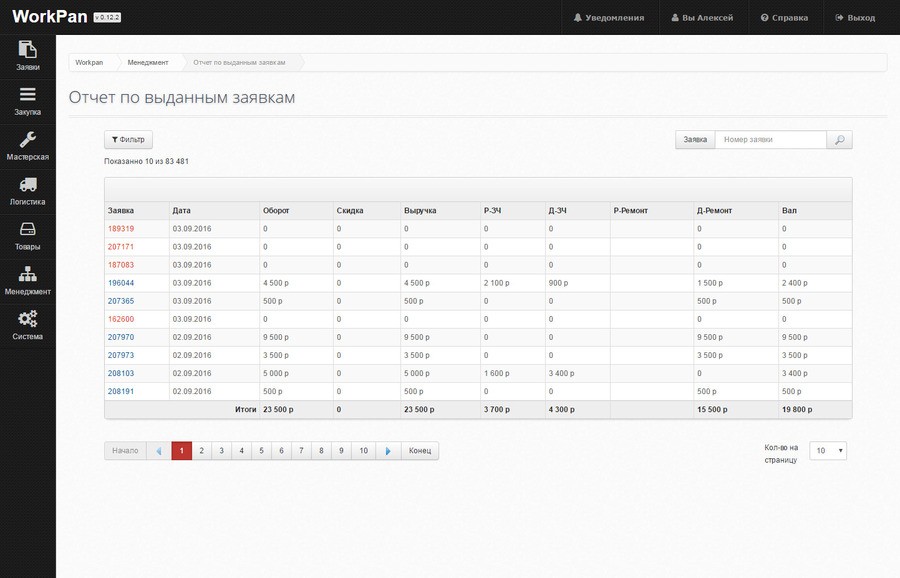Click the version badge v0.12.2
The height and width of the screenshot is (578, 900).
pos(107,18)
